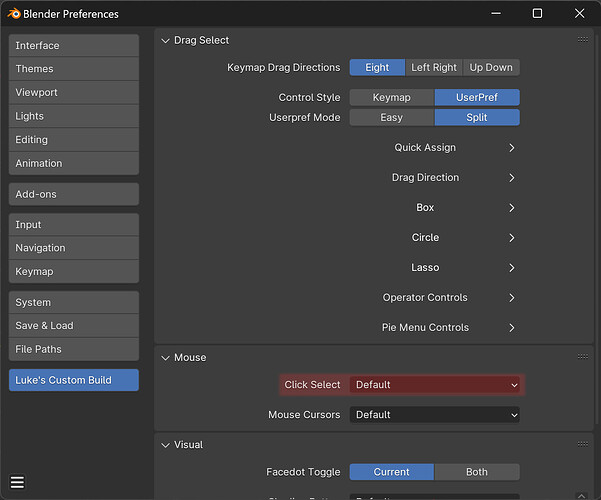
Task: Open the Pie Menu Controls arrow
Action: (x=512, y=328)
